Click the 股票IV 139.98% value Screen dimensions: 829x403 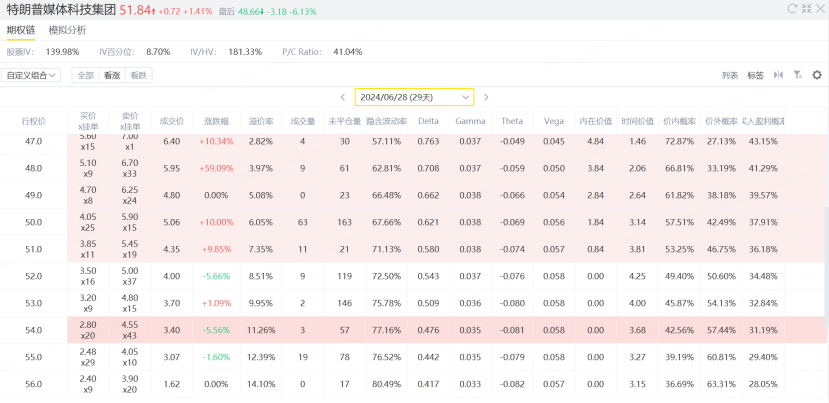point(63,52)
